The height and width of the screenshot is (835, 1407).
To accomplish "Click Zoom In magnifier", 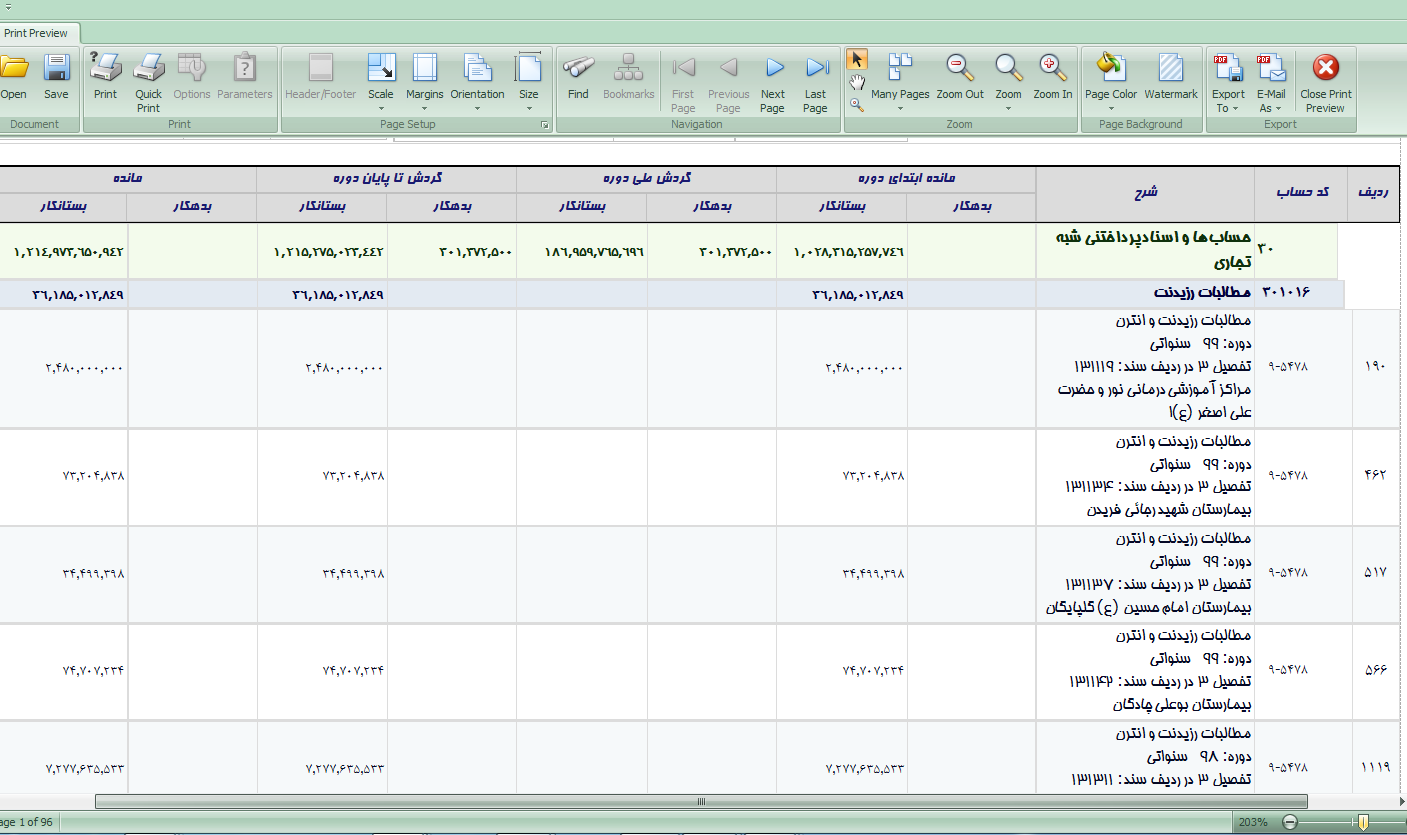I will tap(1053, 76).
